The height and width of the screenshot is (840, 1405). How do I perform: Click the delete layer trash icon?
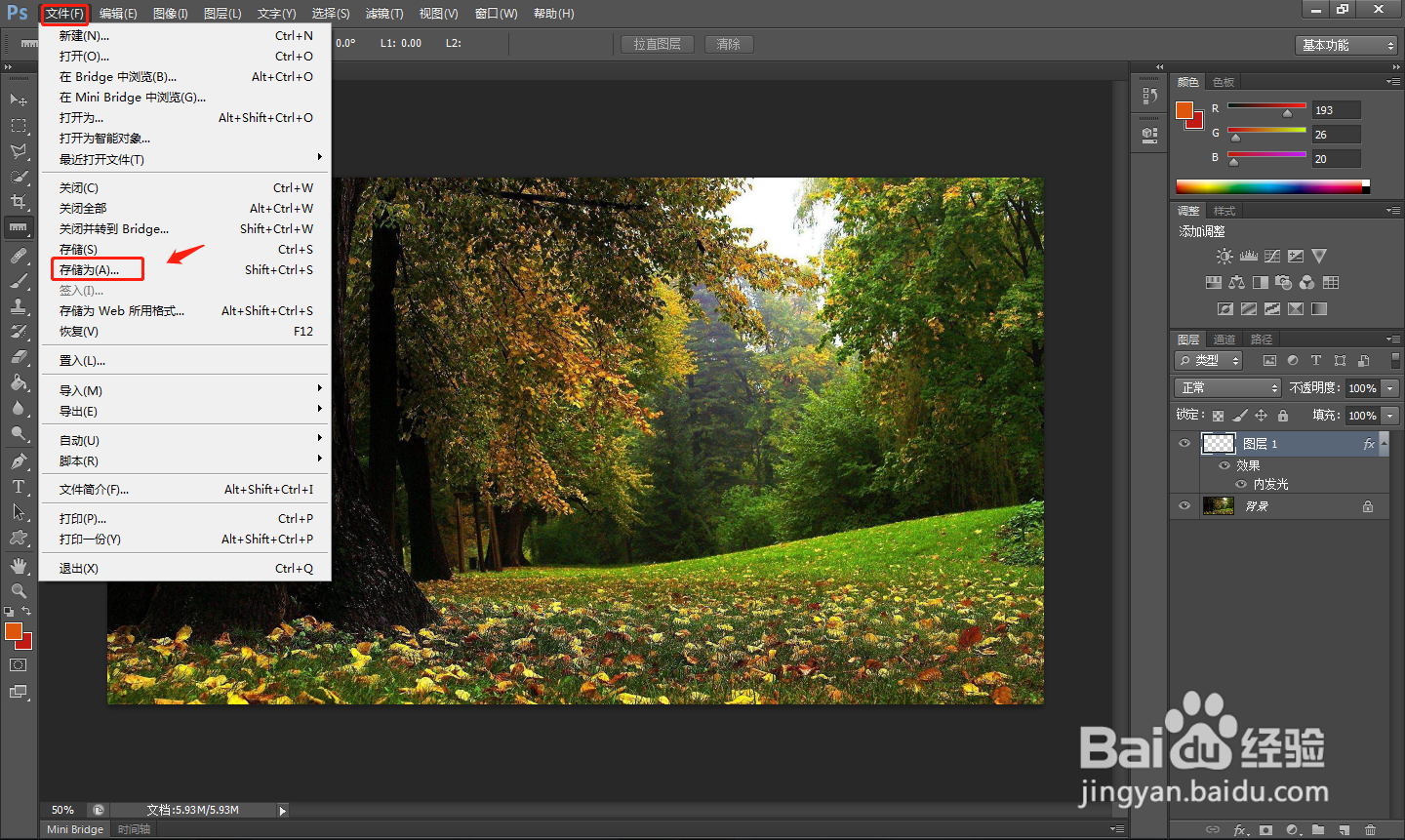coord(1370,830)
